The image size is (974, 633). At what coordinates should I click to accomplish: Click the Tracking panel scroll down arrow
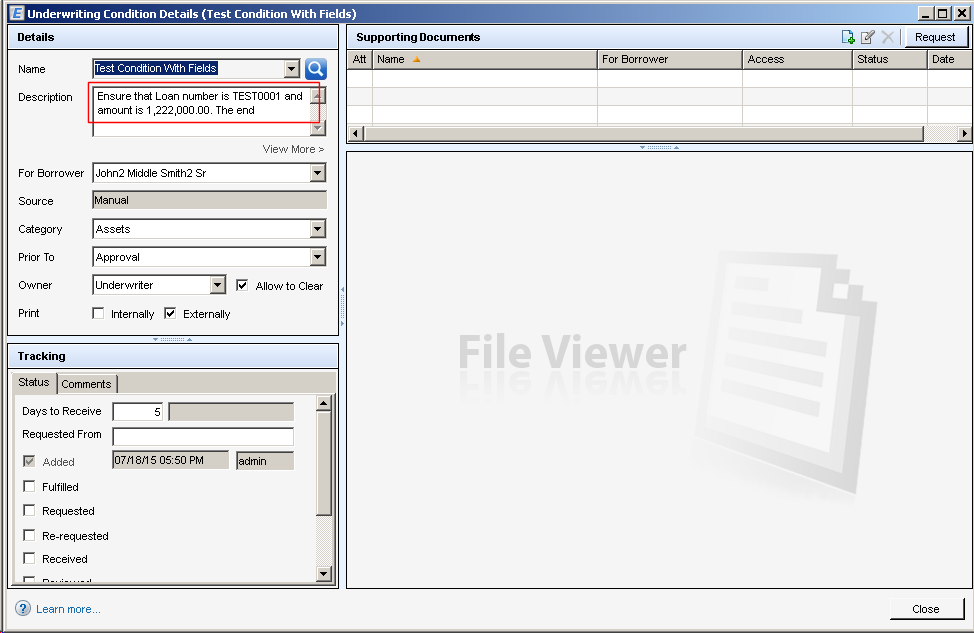tap(324, 573)
